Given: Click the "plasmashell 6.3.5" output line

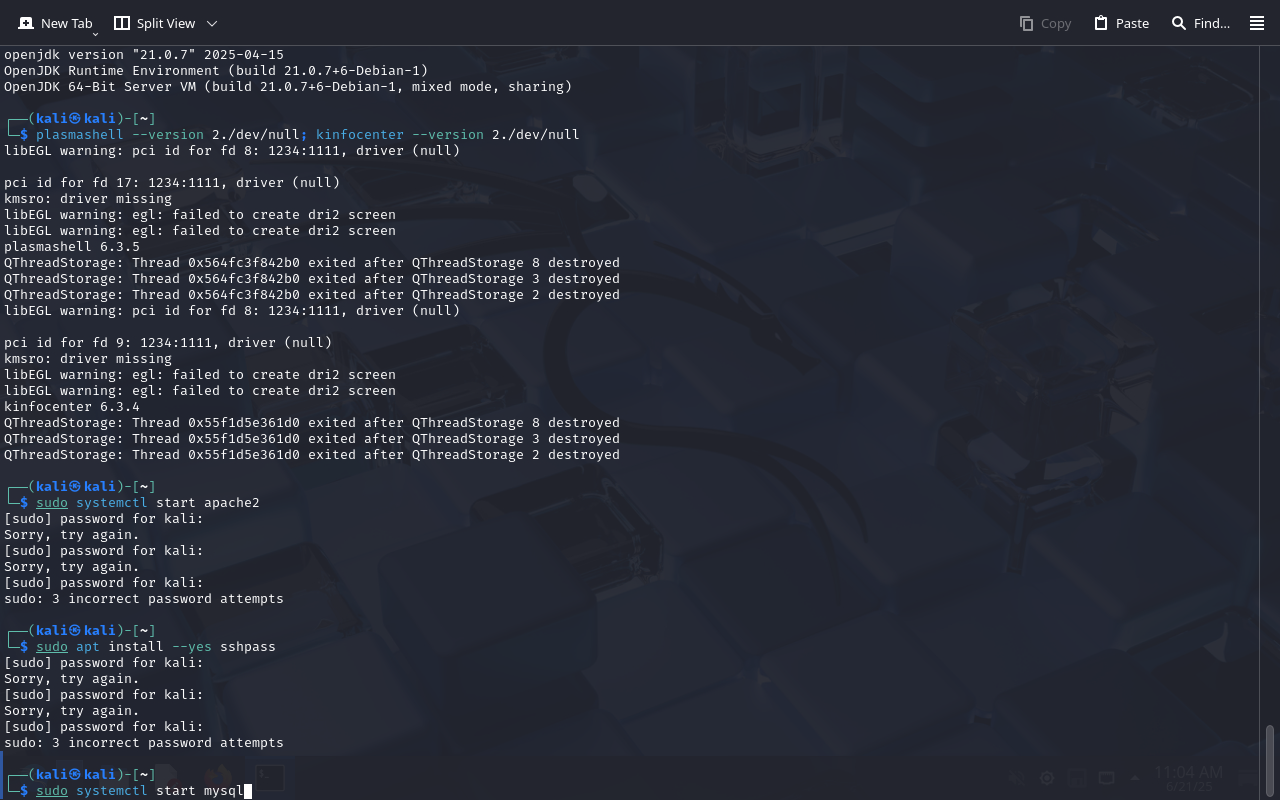Looking at the screenshot, I should coord(72,247).
